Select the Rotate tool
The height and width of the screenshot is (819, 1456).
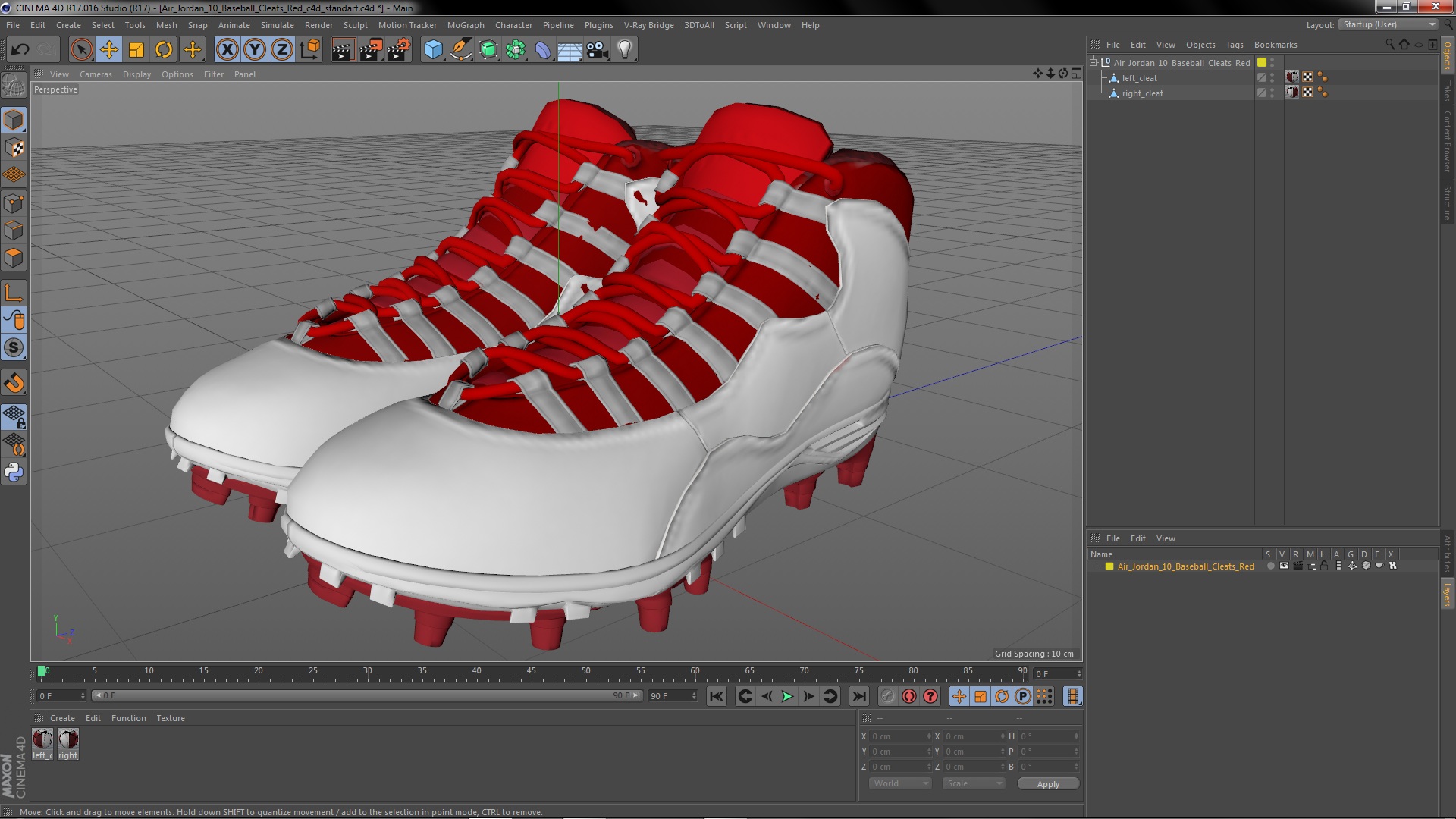coord(164,50)
